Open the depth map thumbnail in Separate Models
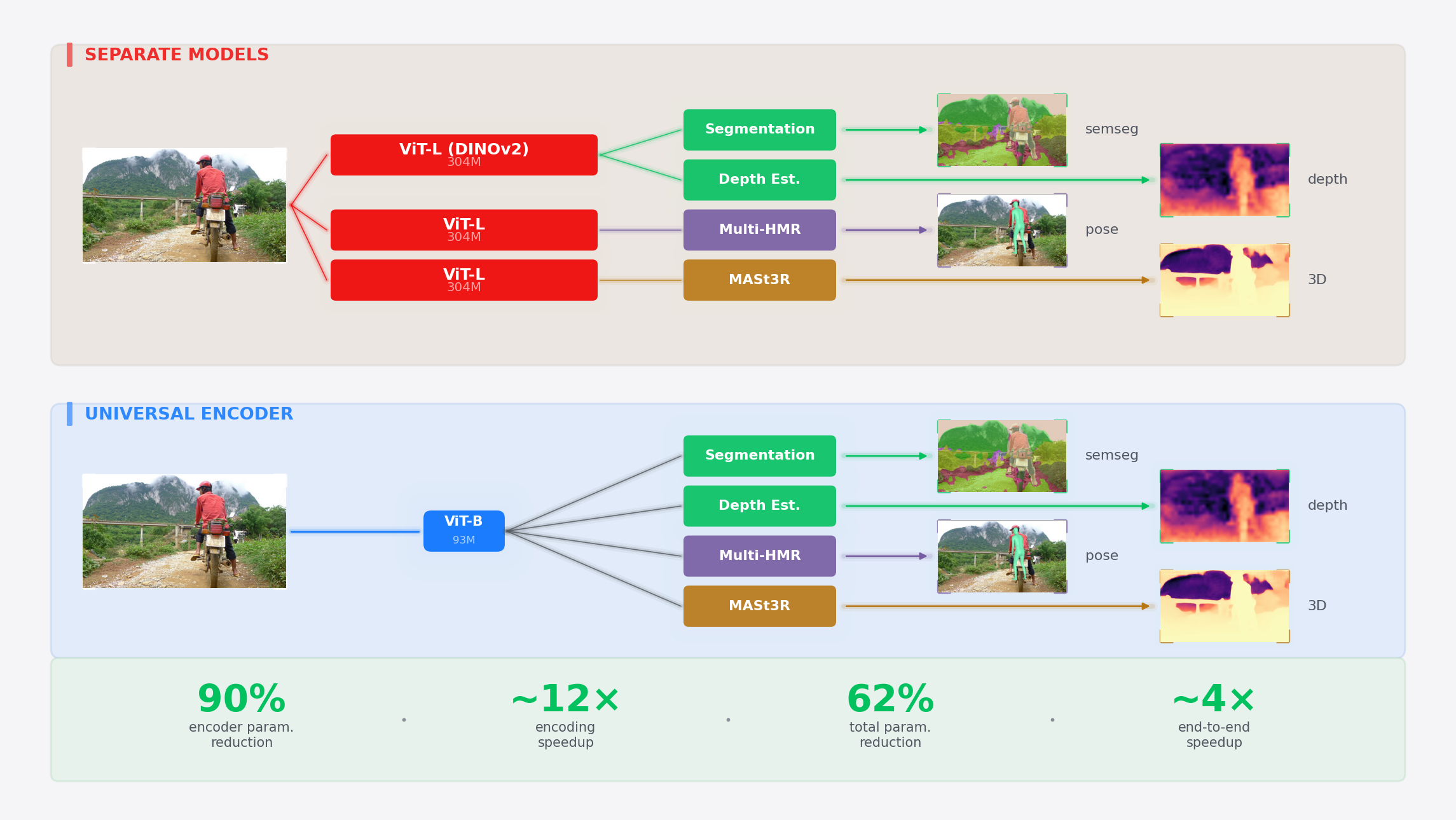1456x820 pixels. point(1225,180)
